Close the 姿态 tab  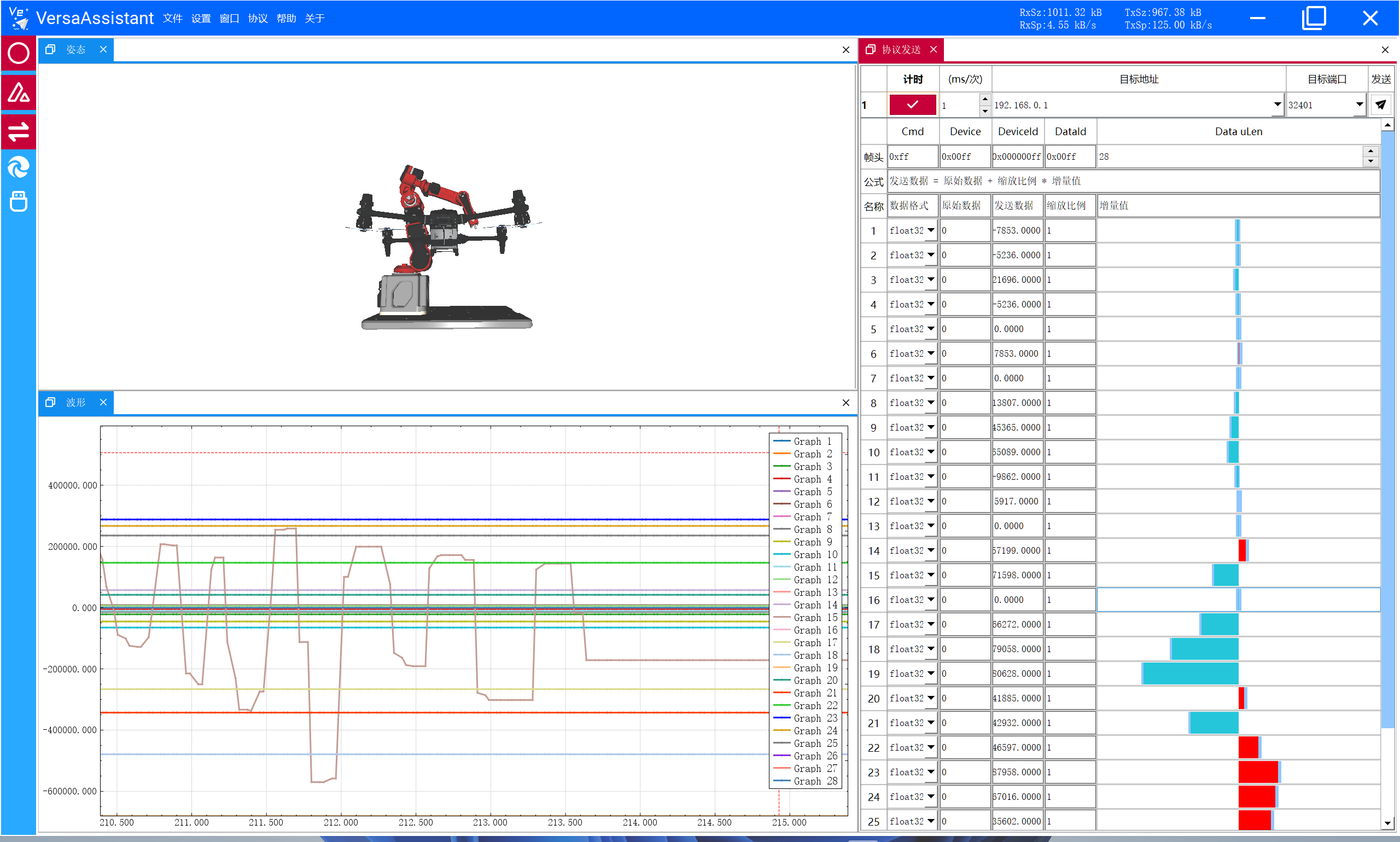[x=103, y=49]
